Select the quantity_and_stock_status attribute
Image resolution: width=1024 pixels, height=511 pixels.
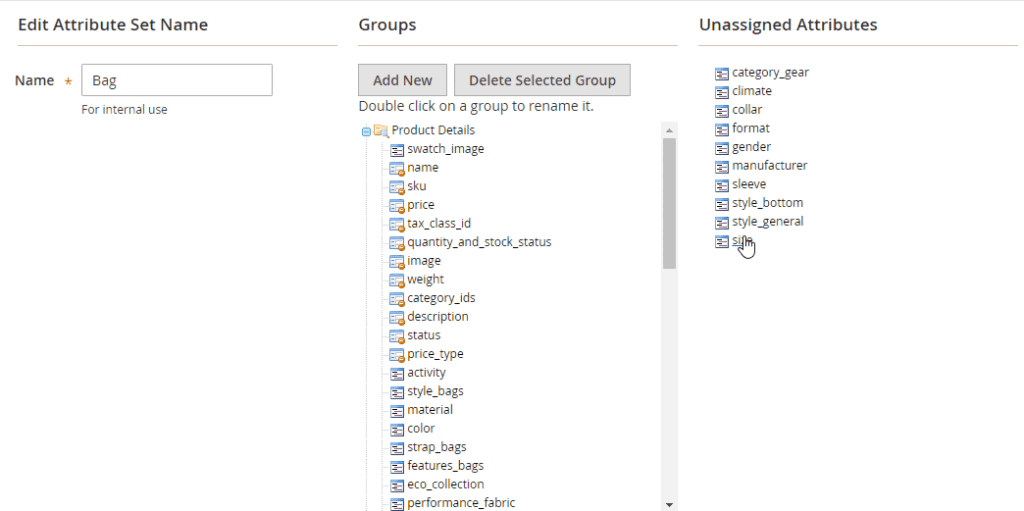pyautogui.click(x=479, y=242)
